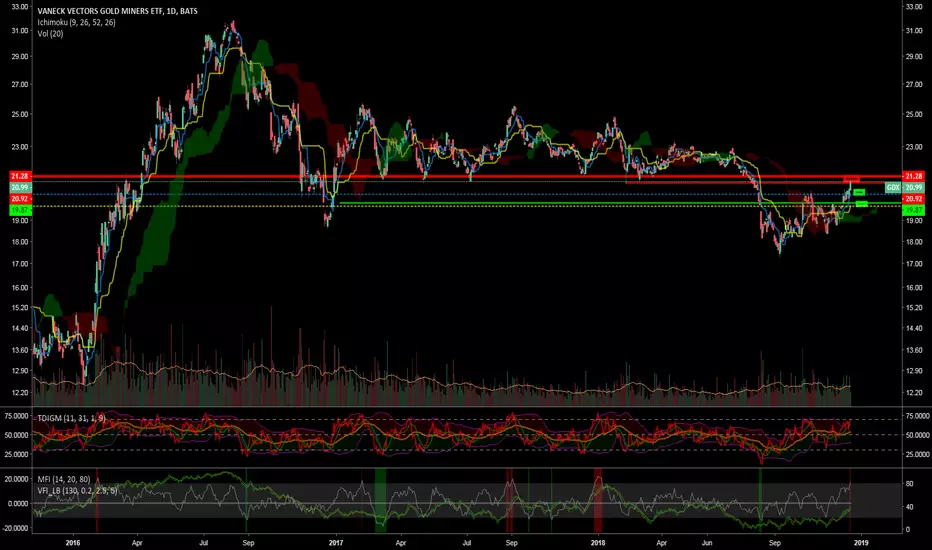Click the upper small green tag near latest candle
This screenshot has width=932, height=550.
coord(859,192)
